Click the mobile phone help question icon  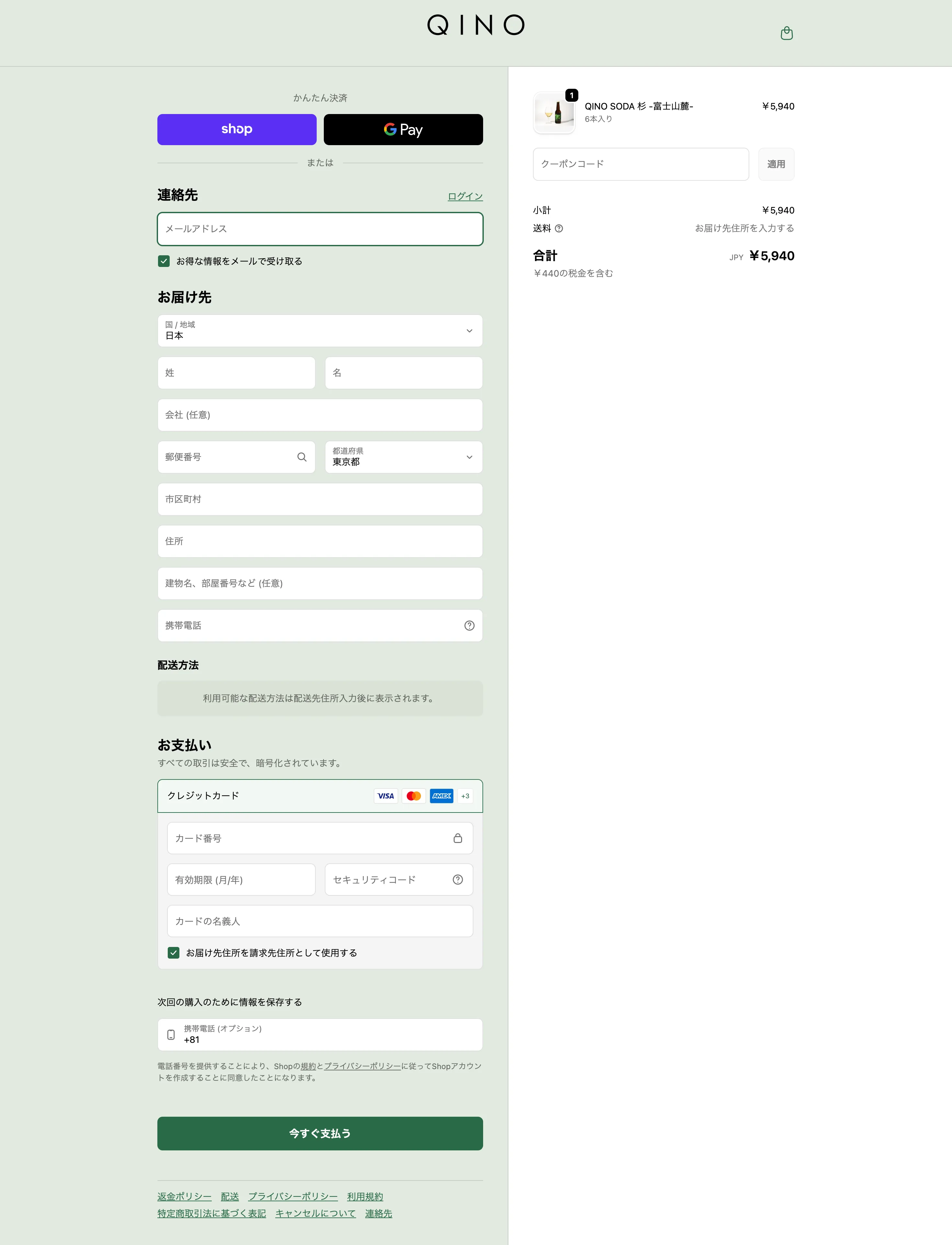pos(469,625)
